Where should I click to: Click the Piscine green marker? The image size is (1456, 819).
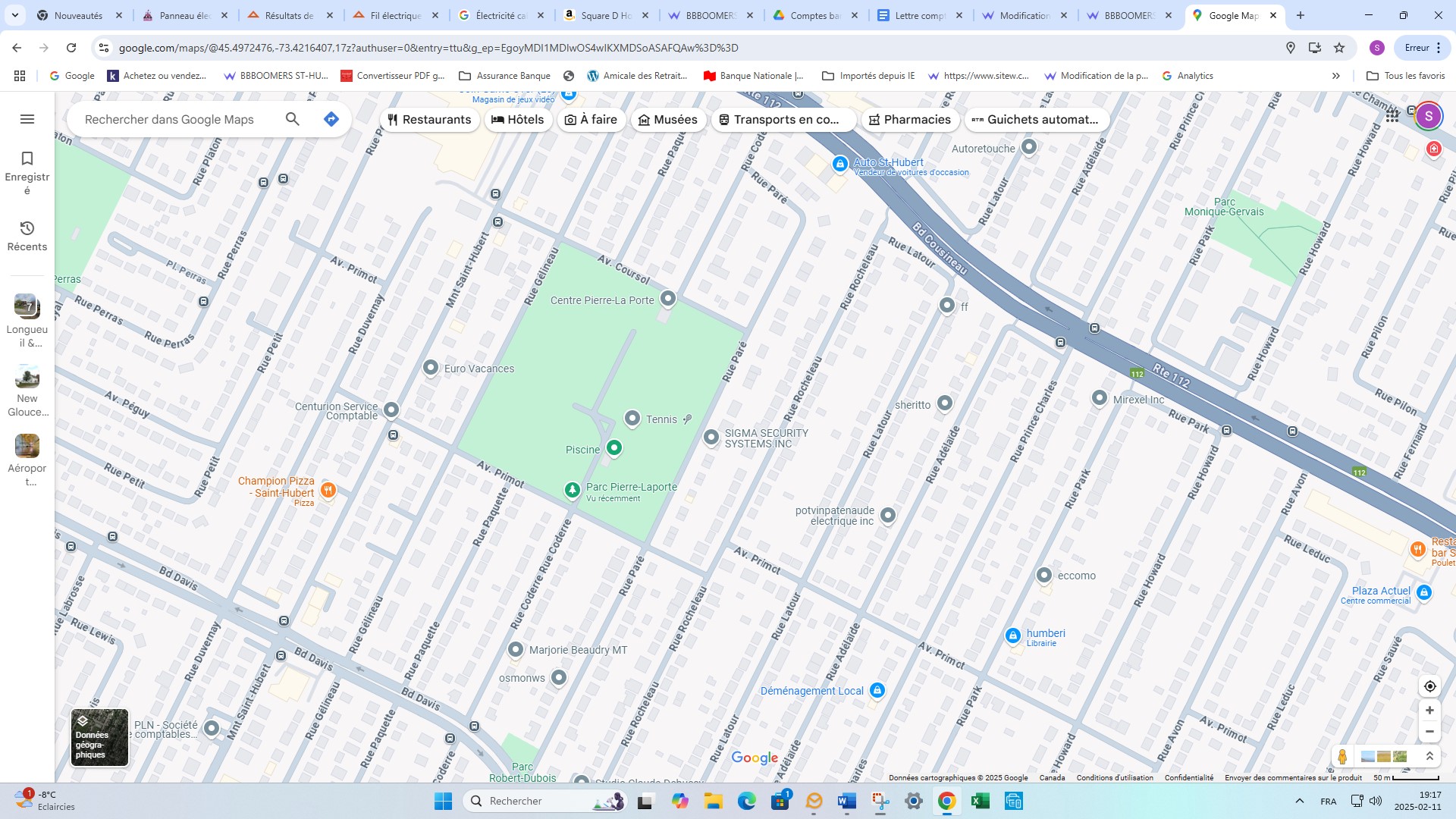coord(614,448)
